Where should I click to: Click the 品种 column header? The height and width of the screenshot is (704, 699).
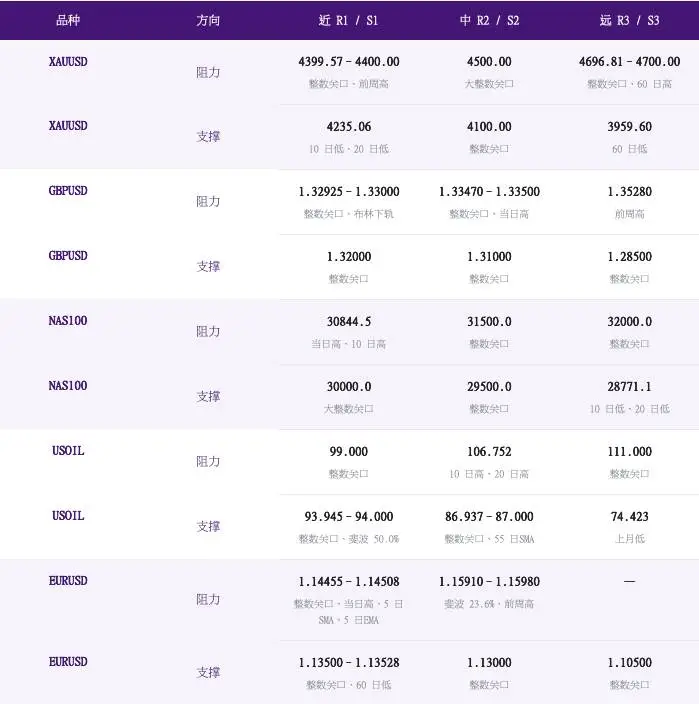click(x=68, y=20)
